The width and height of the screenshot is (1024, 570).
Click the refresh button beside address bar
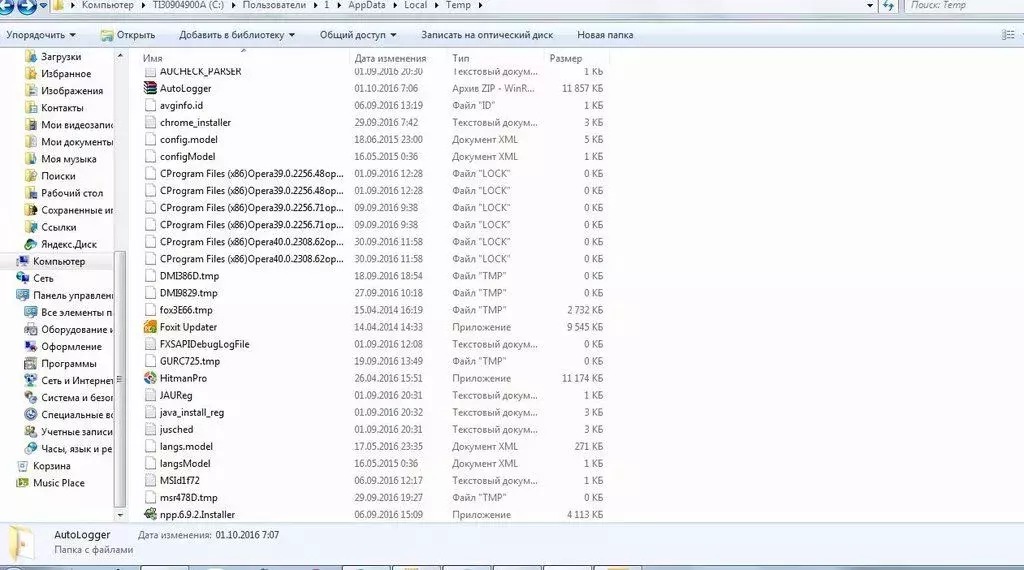[888, 5]
